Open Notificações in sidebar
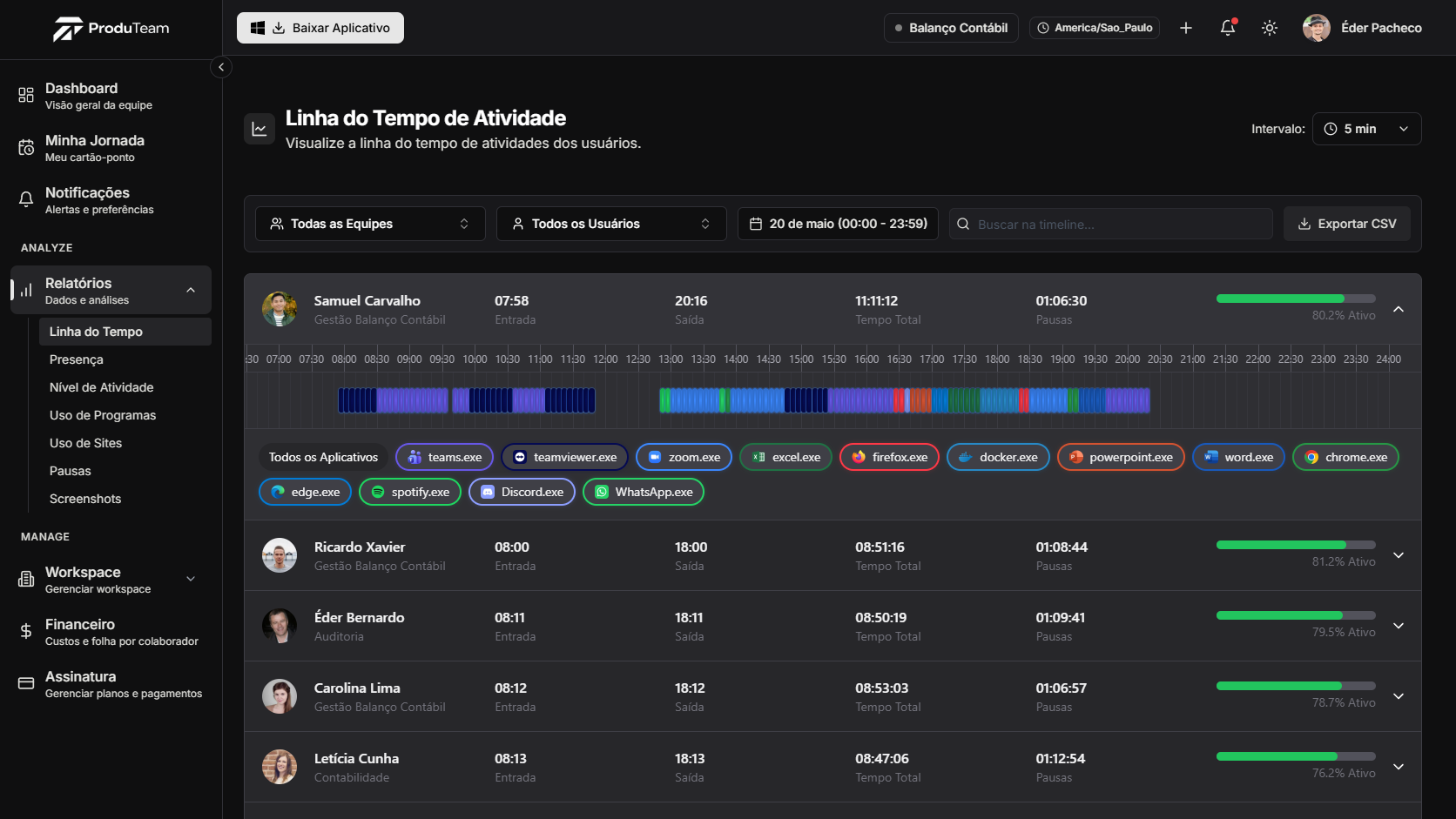This screenshot has height=819, width=1456. 111,200
